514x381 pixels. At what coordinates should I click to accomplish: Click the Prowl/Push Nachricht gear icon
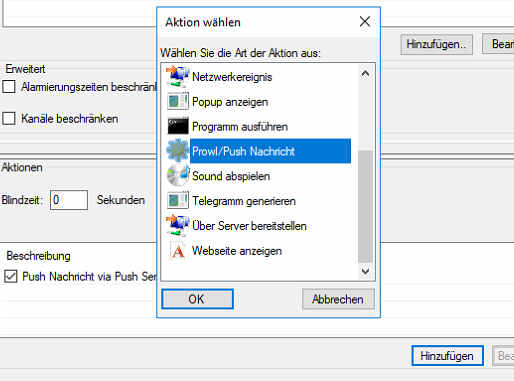(178, 151)
